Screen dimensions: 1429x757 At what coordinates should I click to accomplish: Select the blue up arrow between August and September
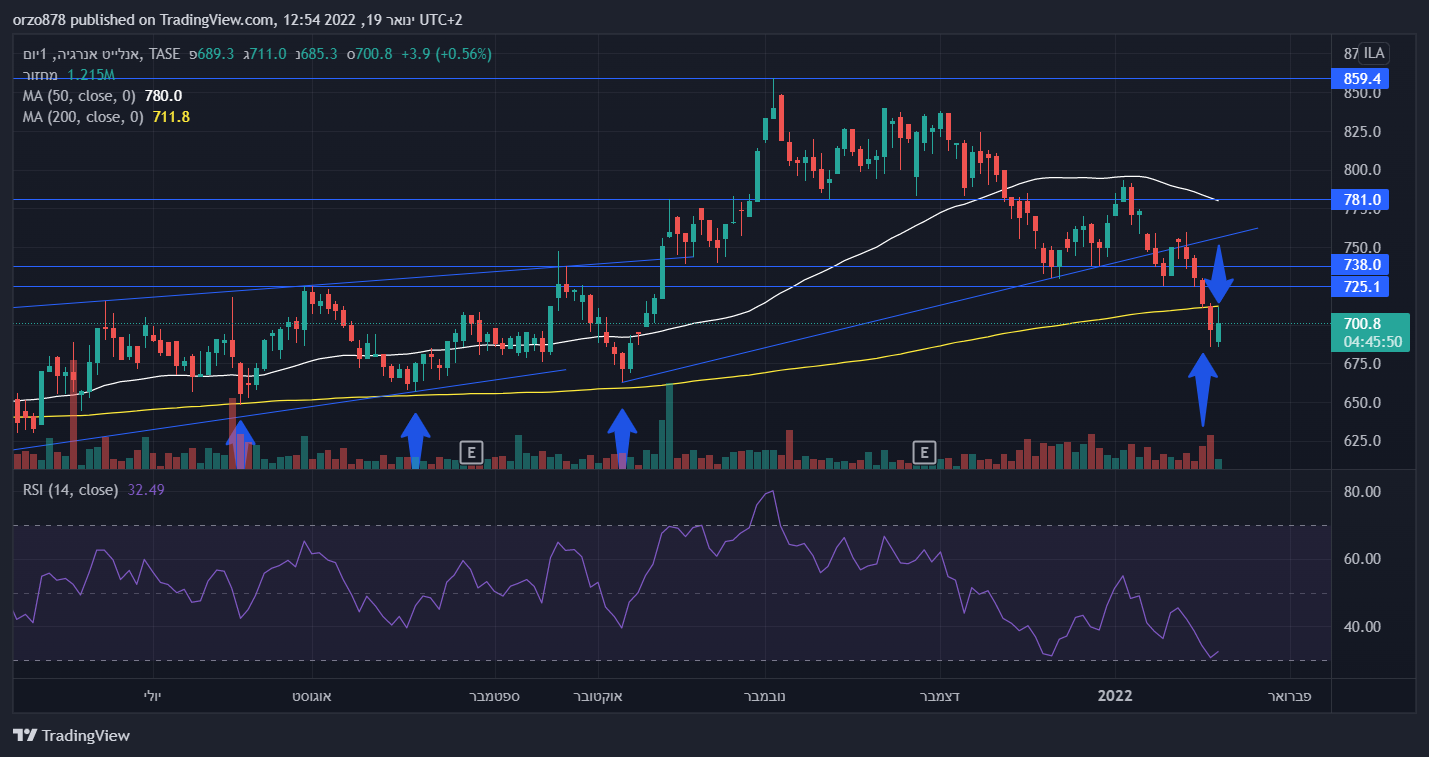point(415,437)
